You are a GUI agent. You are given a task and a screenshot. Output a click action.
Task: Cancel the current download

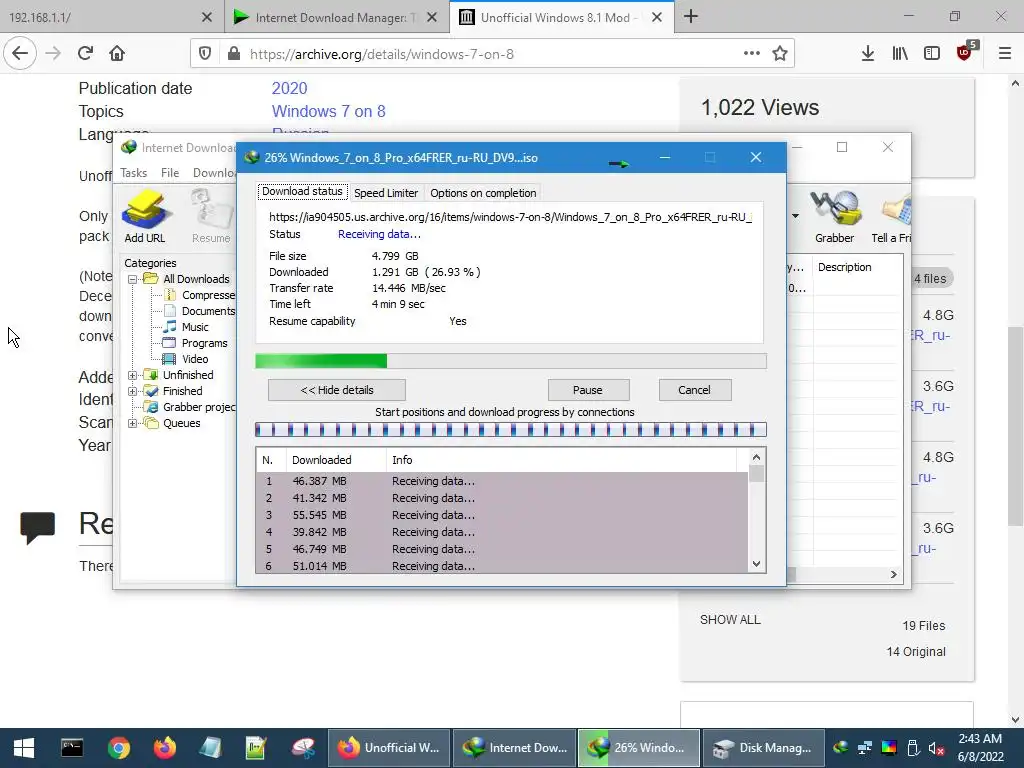tap(695, 390)
